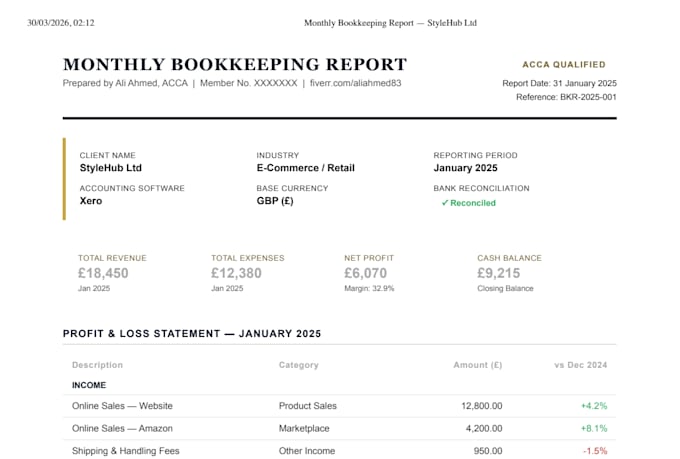Click the 'Other Income' category cell
The image size is (680, 459).
[x=307, y=451]
